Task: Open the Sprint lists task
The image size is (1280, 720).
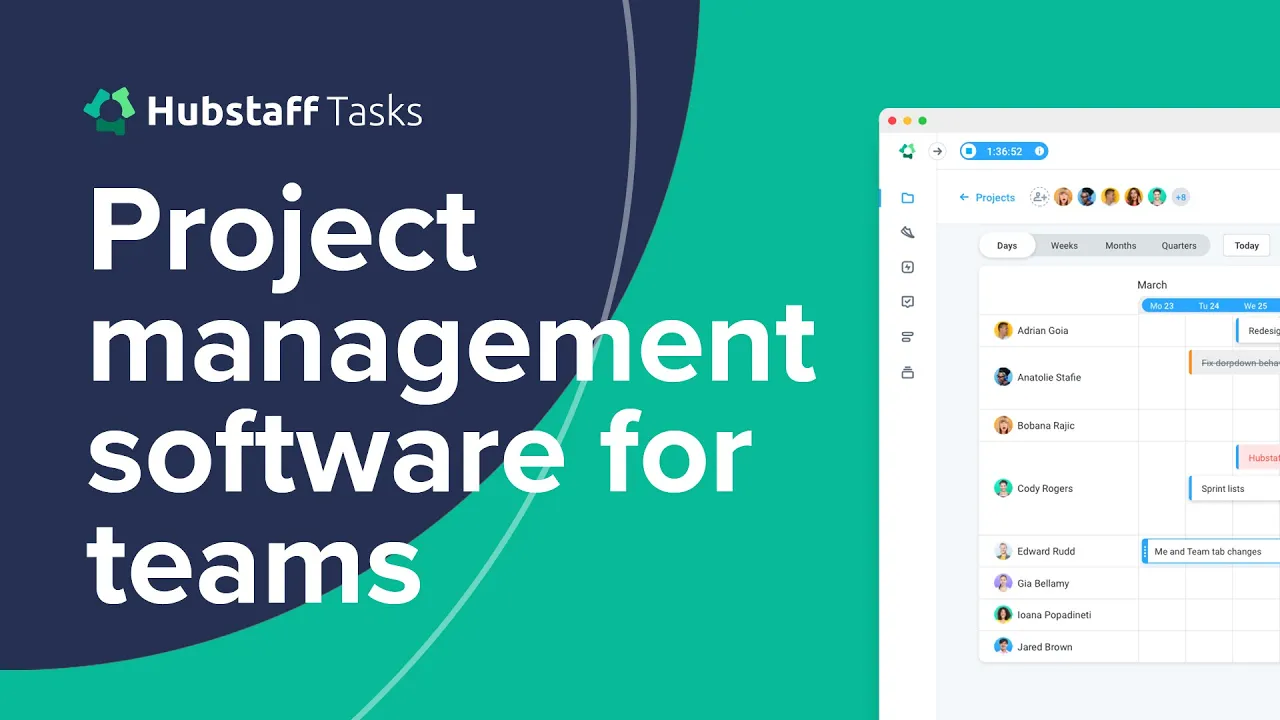Action: [x=1234, y=488]
